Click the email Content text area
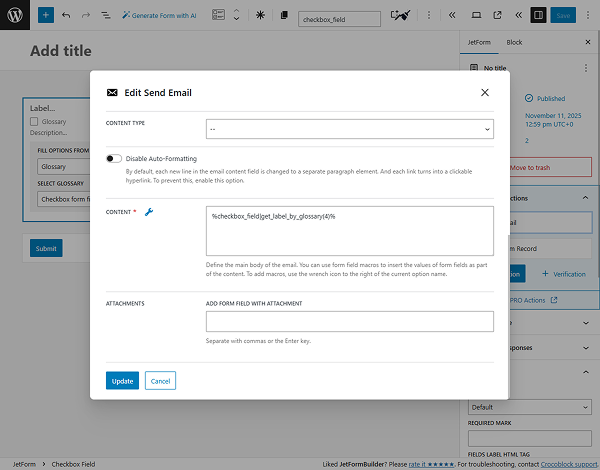 pos(349,231)
